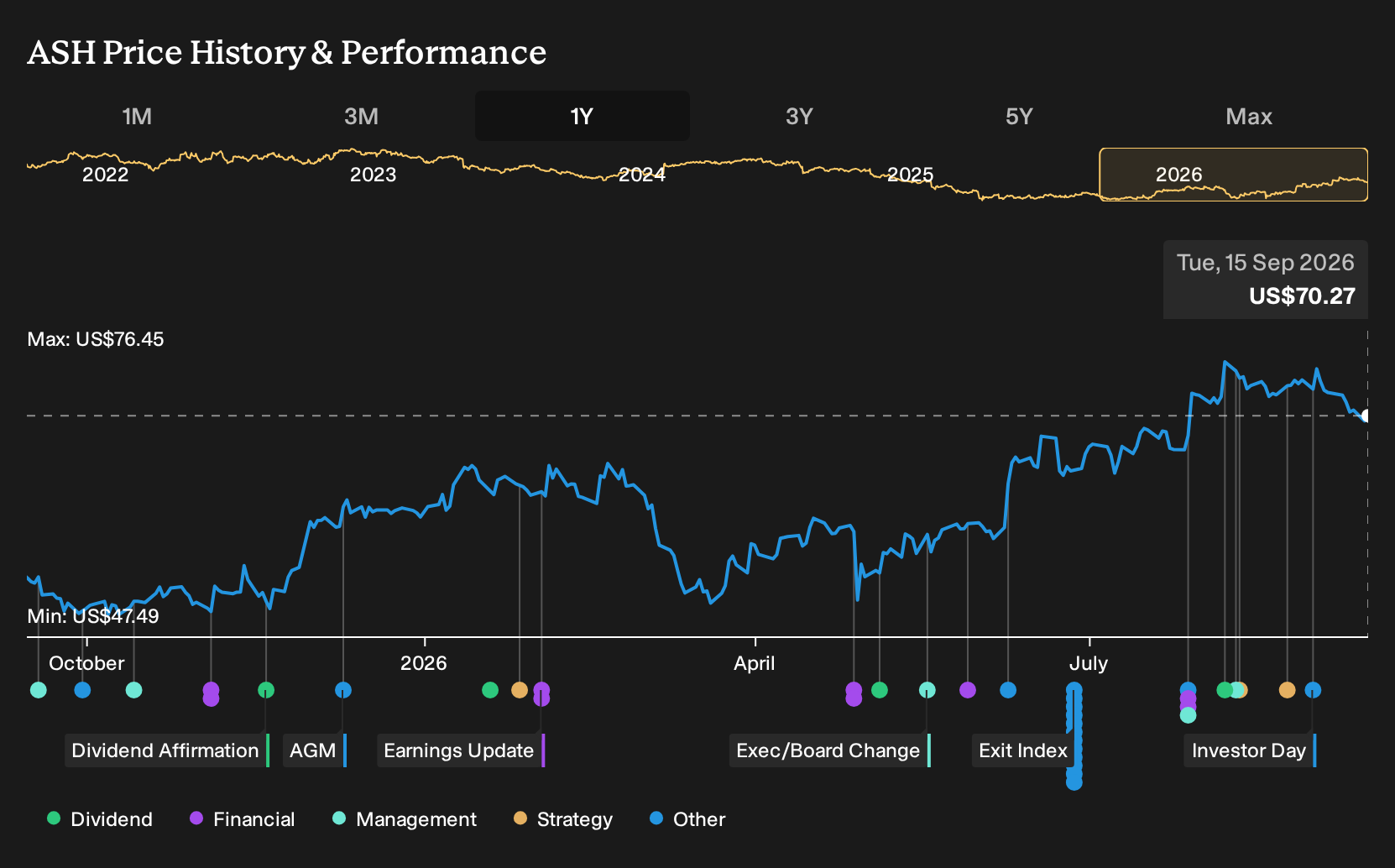Click blue event dot directly under October label
The image size is (1395, 868).
[82, 690]
